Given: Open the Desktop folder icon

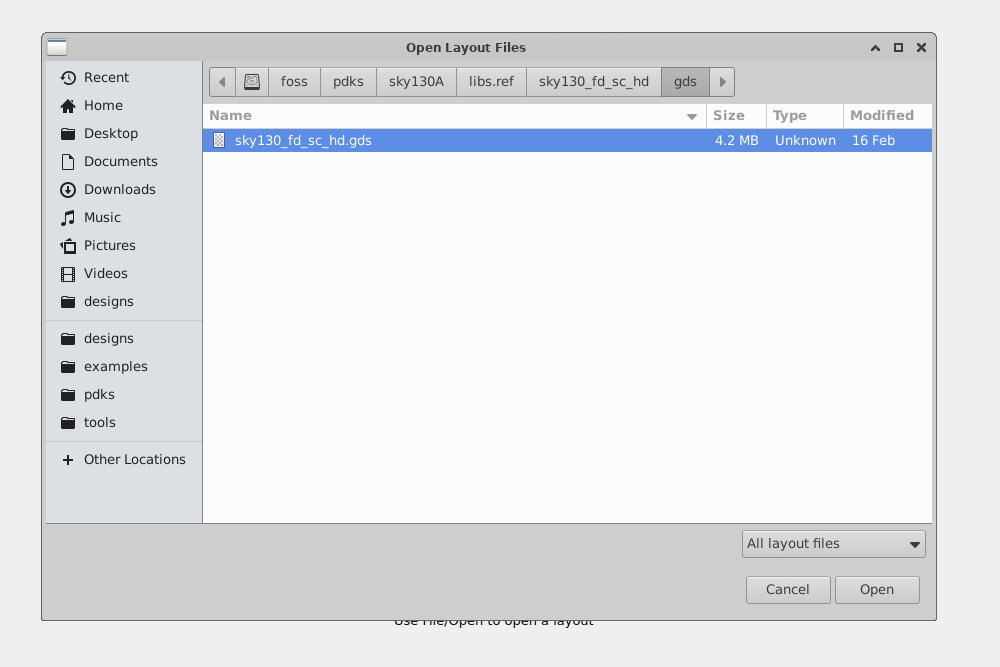Looking at the screenshot, I should pyautogui.click(x=67, y=133).
